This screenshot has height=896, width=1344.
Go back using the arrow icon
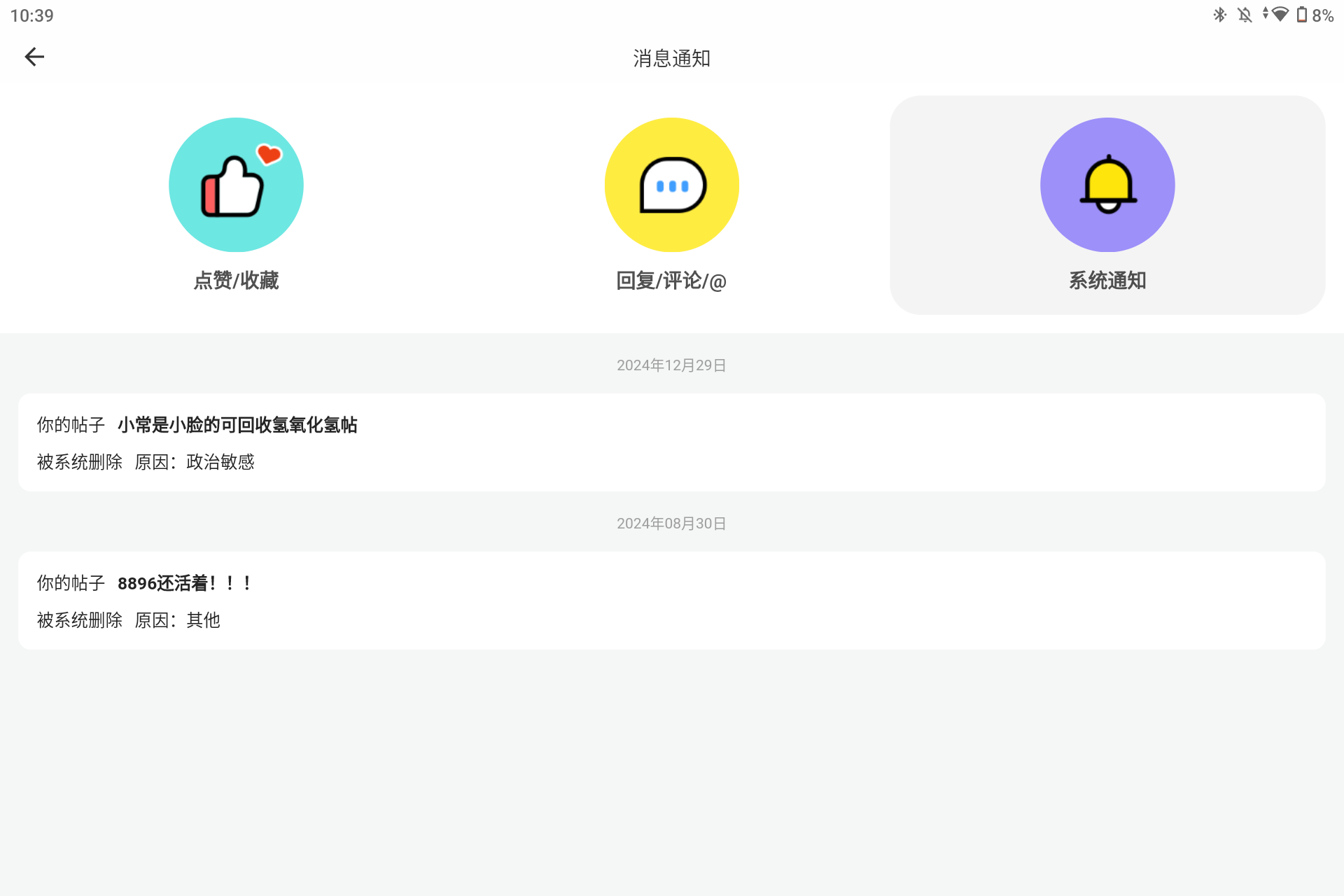click(x=34, y=57)
